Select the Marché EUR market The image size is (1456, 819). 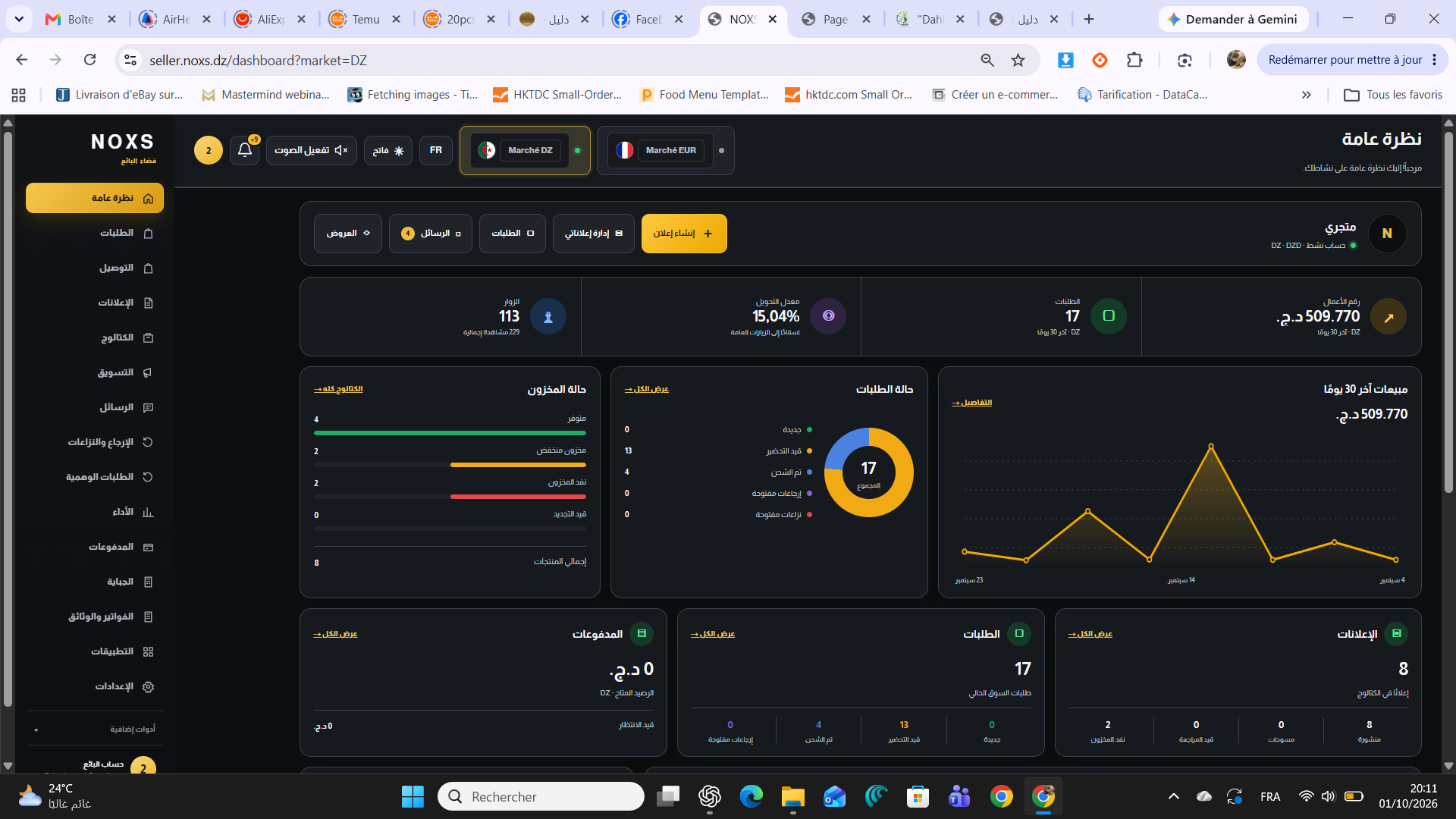tap(666, 150)
